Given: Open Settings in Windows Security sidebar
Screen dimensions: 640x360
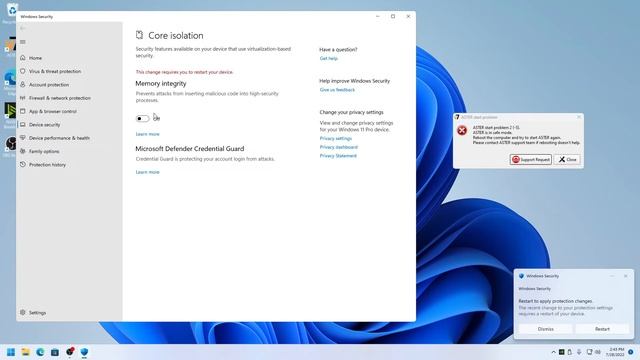Looking at the screenshot, I should coord(37,313).
